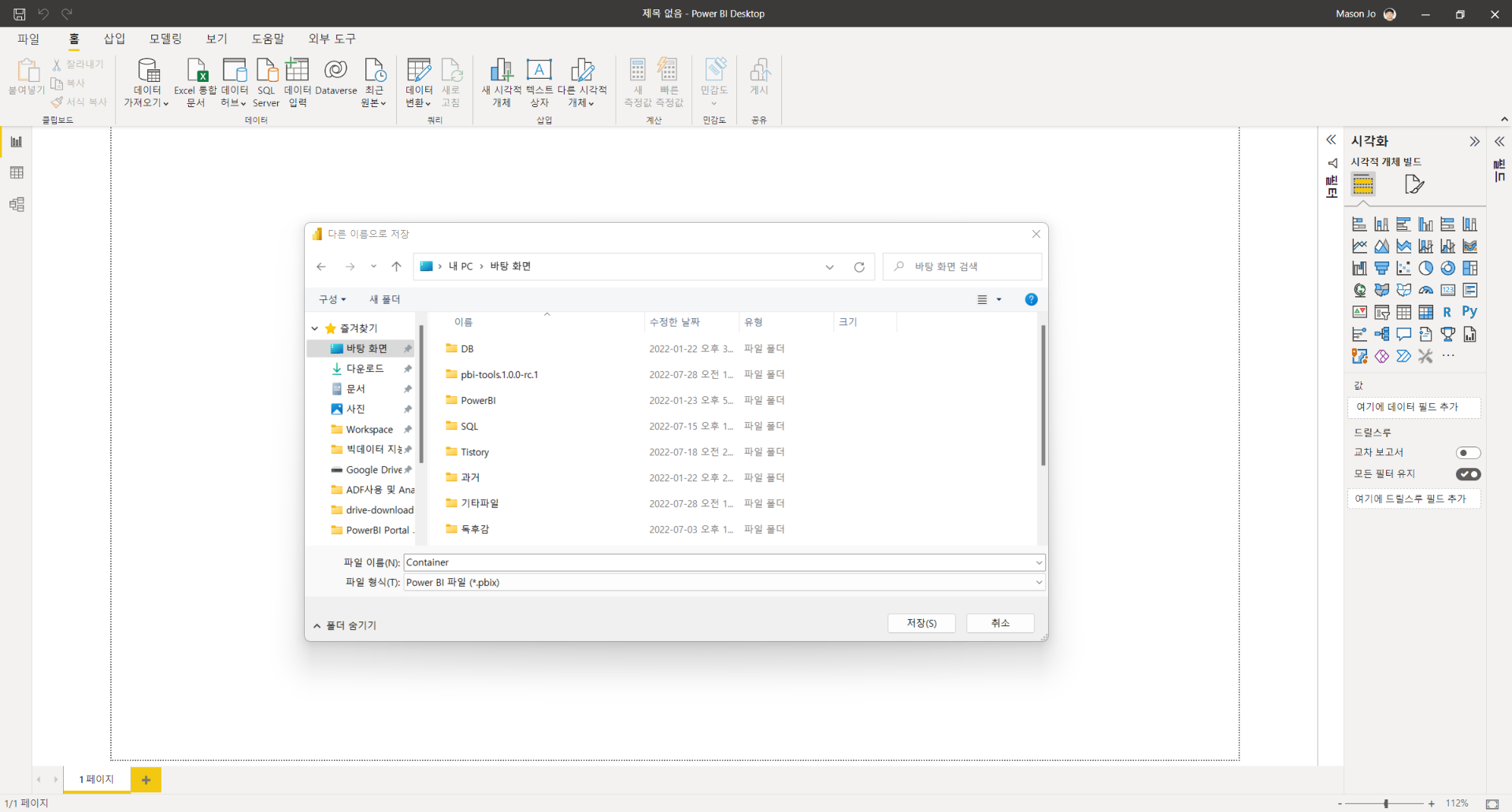
Task: Select the card visual showing 123
Action: pyautogui.click(x=1447, y=291)
